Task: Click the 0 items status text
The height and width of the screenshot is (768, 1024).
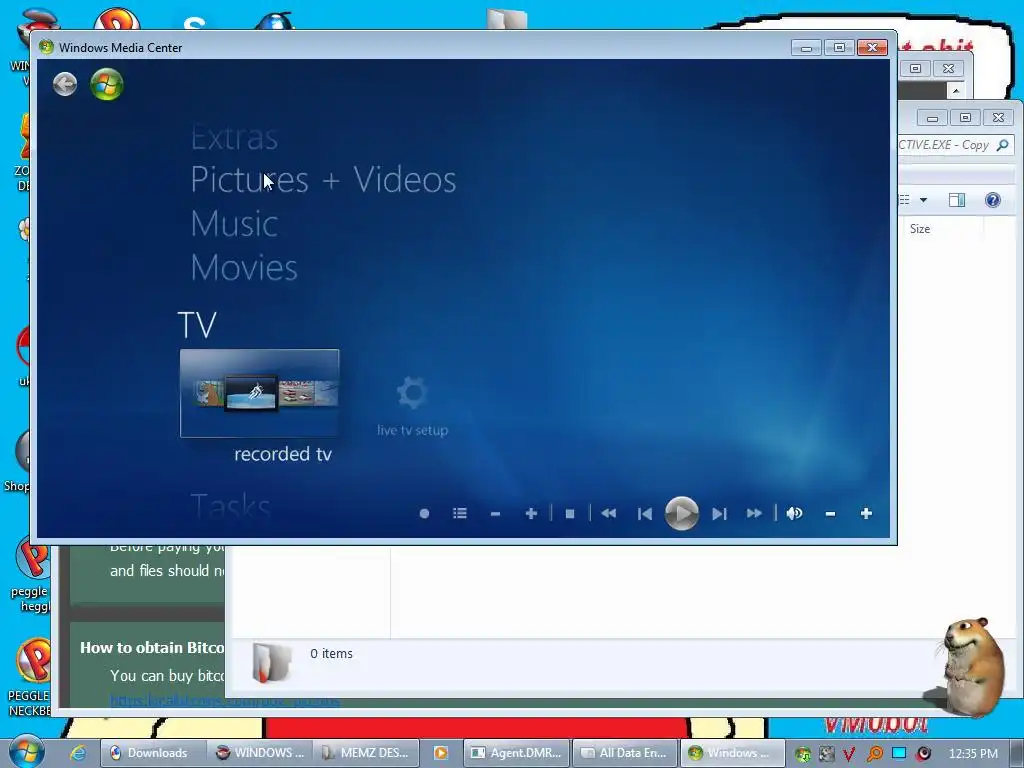Action: 331,654
